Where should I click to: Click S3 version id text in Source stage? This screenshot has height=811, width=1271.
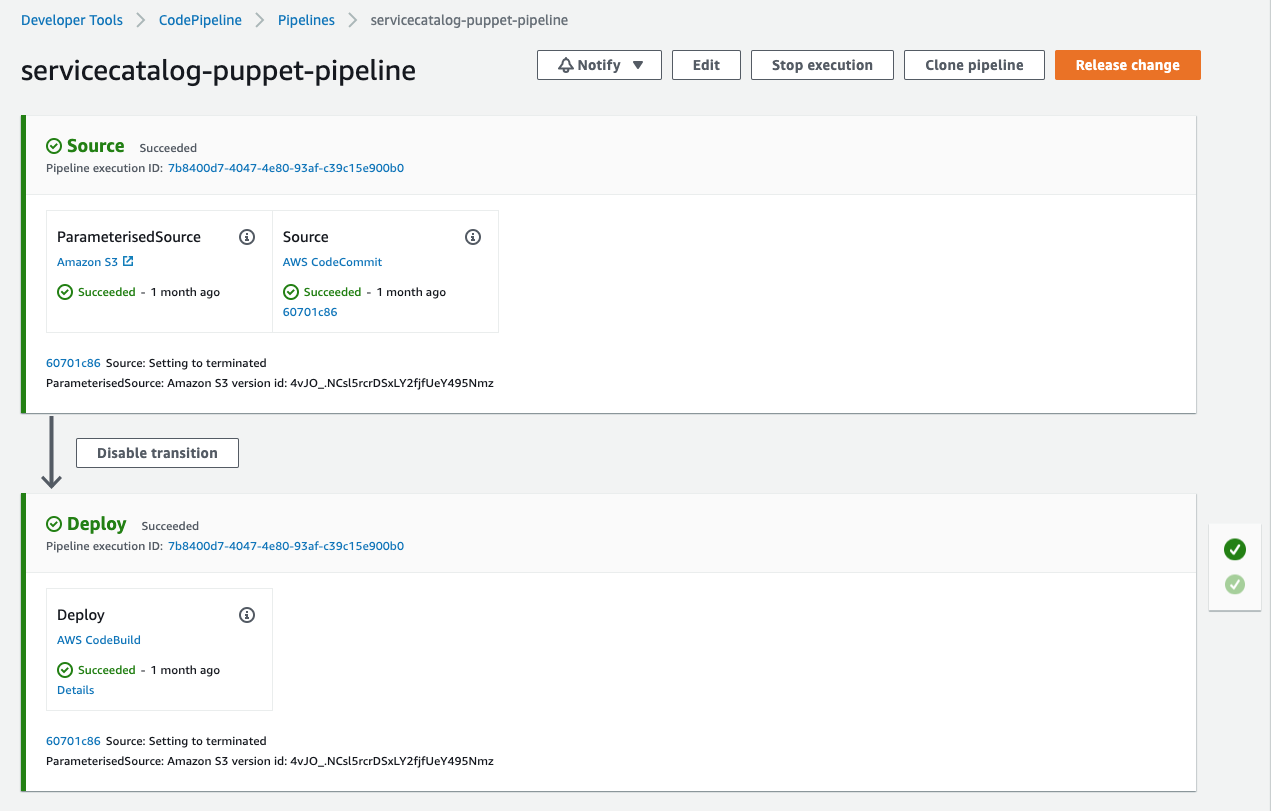tap(270, 383)
